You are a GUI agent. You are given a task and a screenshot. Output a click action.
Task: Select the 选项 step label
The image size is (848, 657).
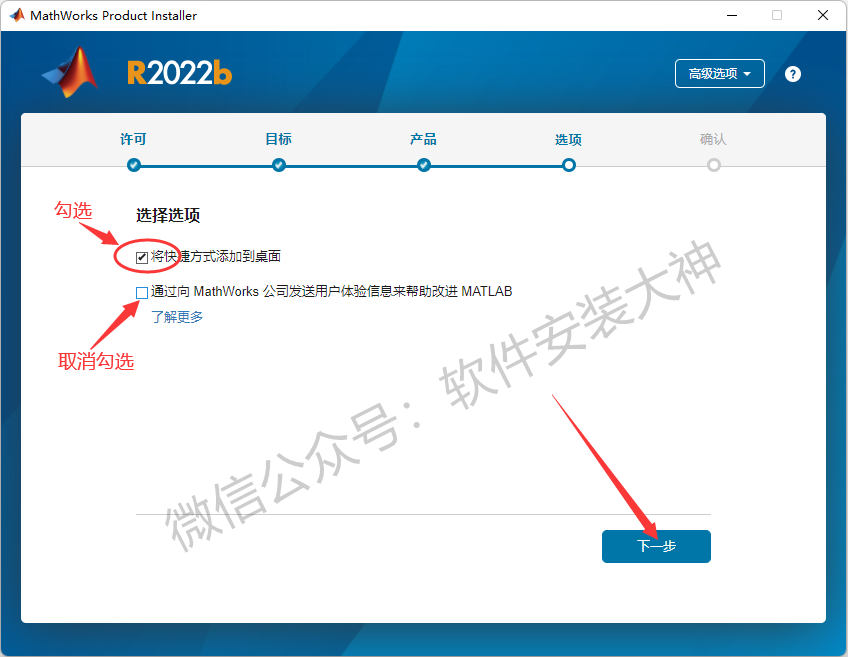(568, 140)
